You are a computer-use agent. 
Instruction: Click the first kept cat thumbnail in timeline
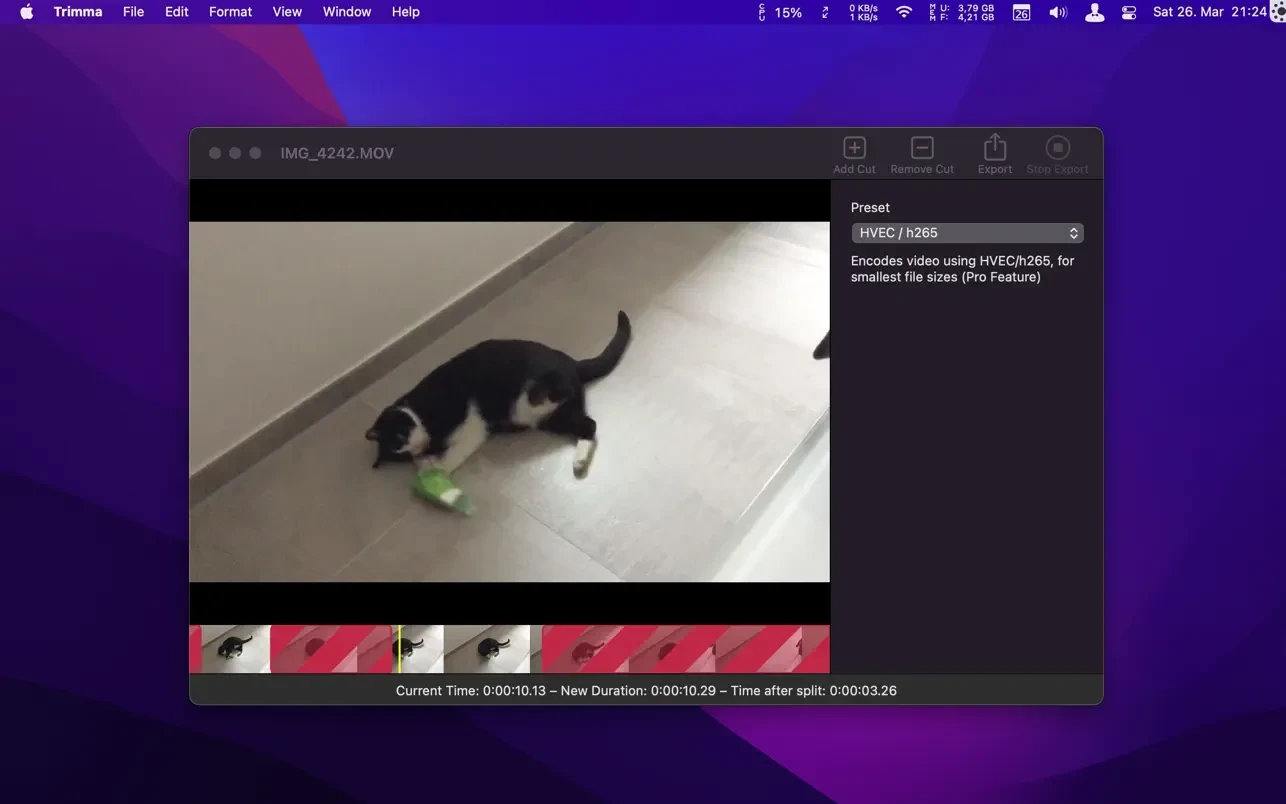coord(236,649)
